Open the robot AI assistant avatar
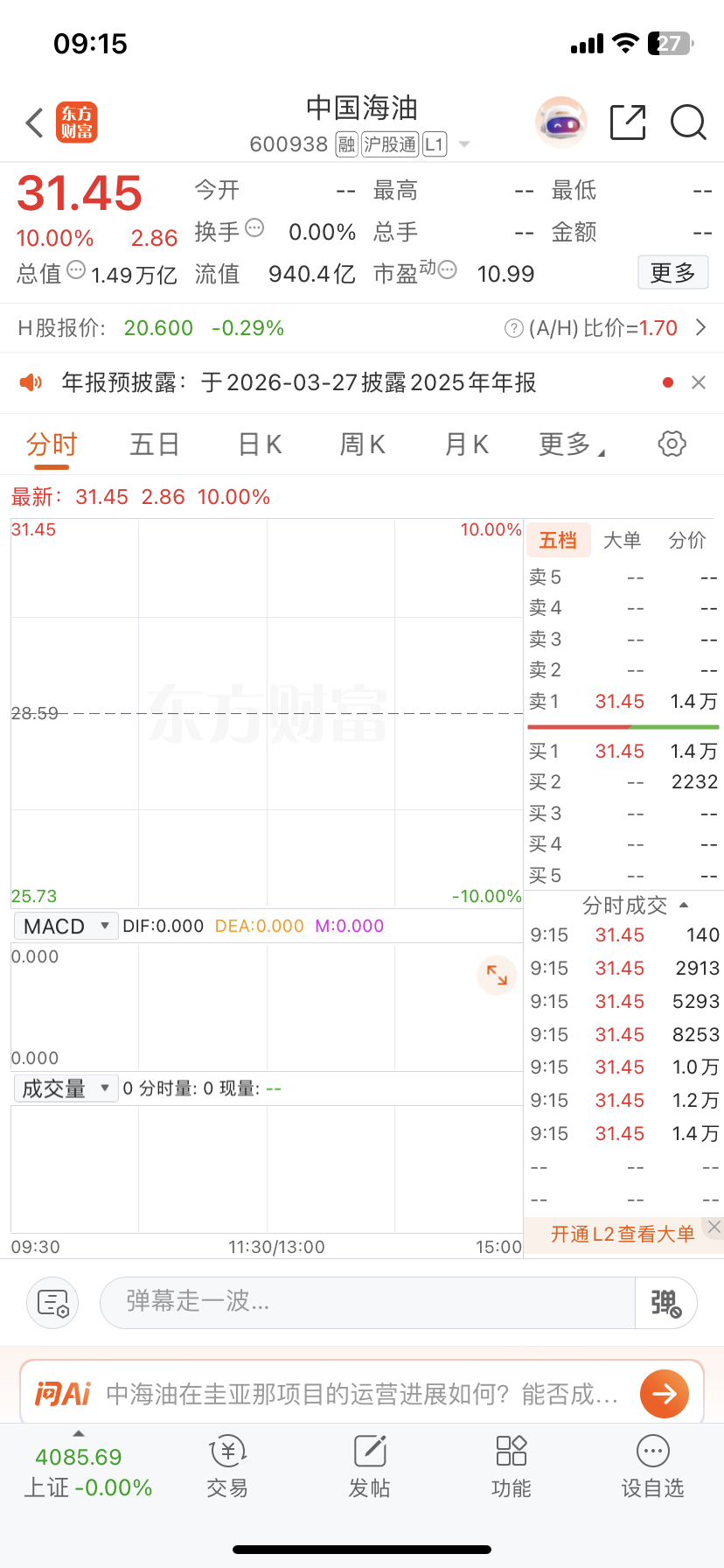Image resolution: width=724 pixels, height=1568 pixels. [560, 122]
